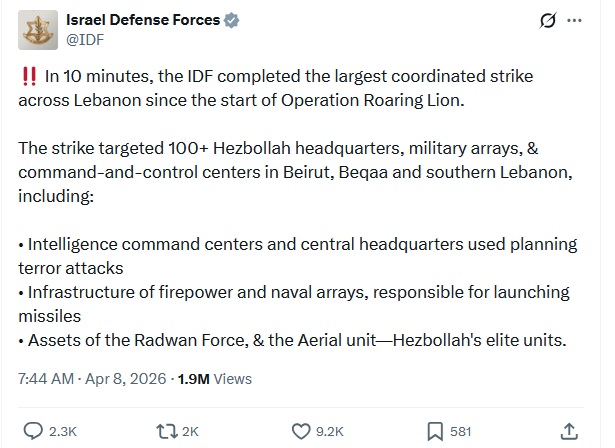615x448 pixels.
Task: Click the 2.3K reply count
Action: click(63, 431)
